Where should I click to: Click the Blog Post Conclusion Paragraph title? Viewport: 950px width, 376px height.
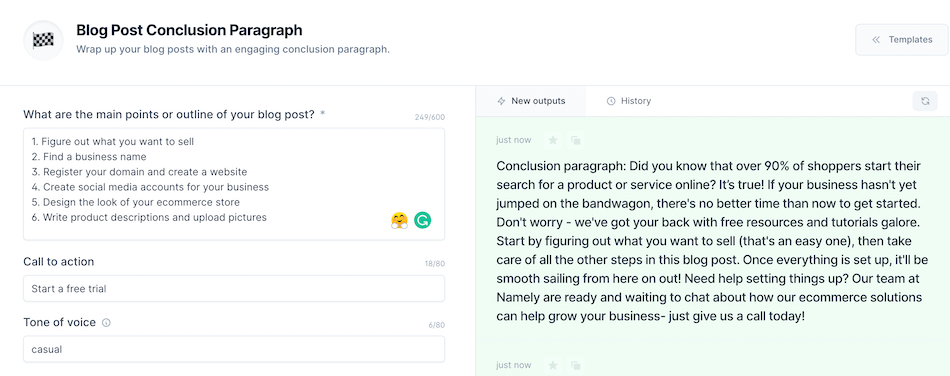tap(189, 30)
